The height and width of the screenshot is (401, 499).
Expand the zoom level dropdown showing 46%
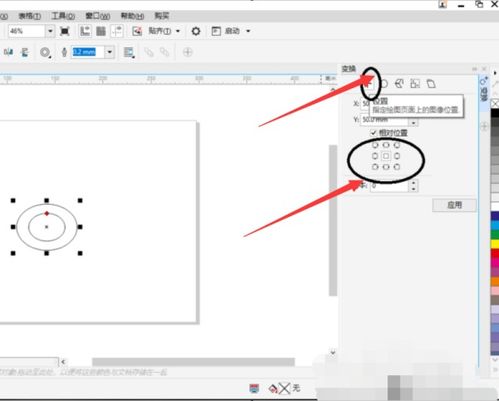[x=50, y=31]
